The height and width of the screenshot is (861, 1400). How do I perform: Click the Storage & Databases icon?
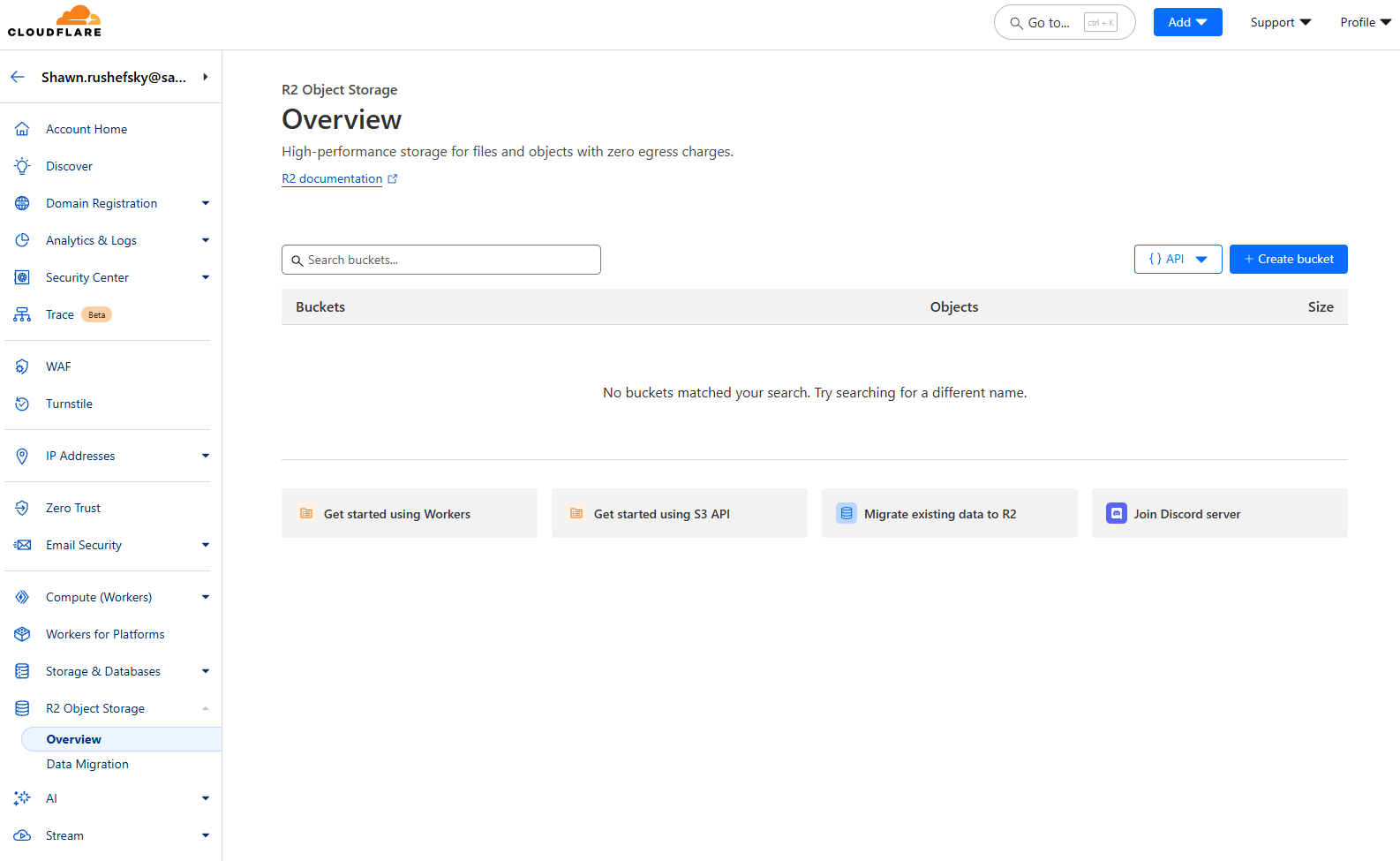click(x=22, y=671)
